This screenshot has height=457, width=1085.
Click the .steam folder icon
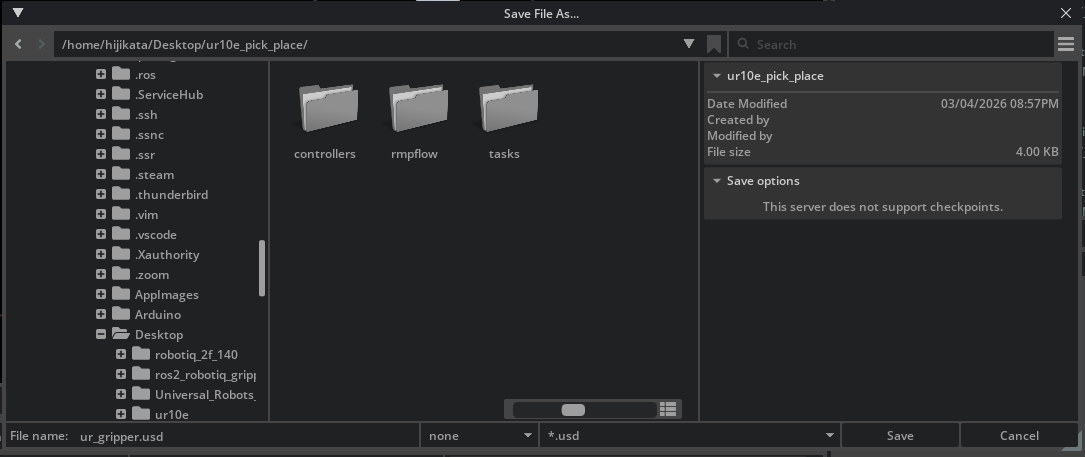[x=121, y=174]
